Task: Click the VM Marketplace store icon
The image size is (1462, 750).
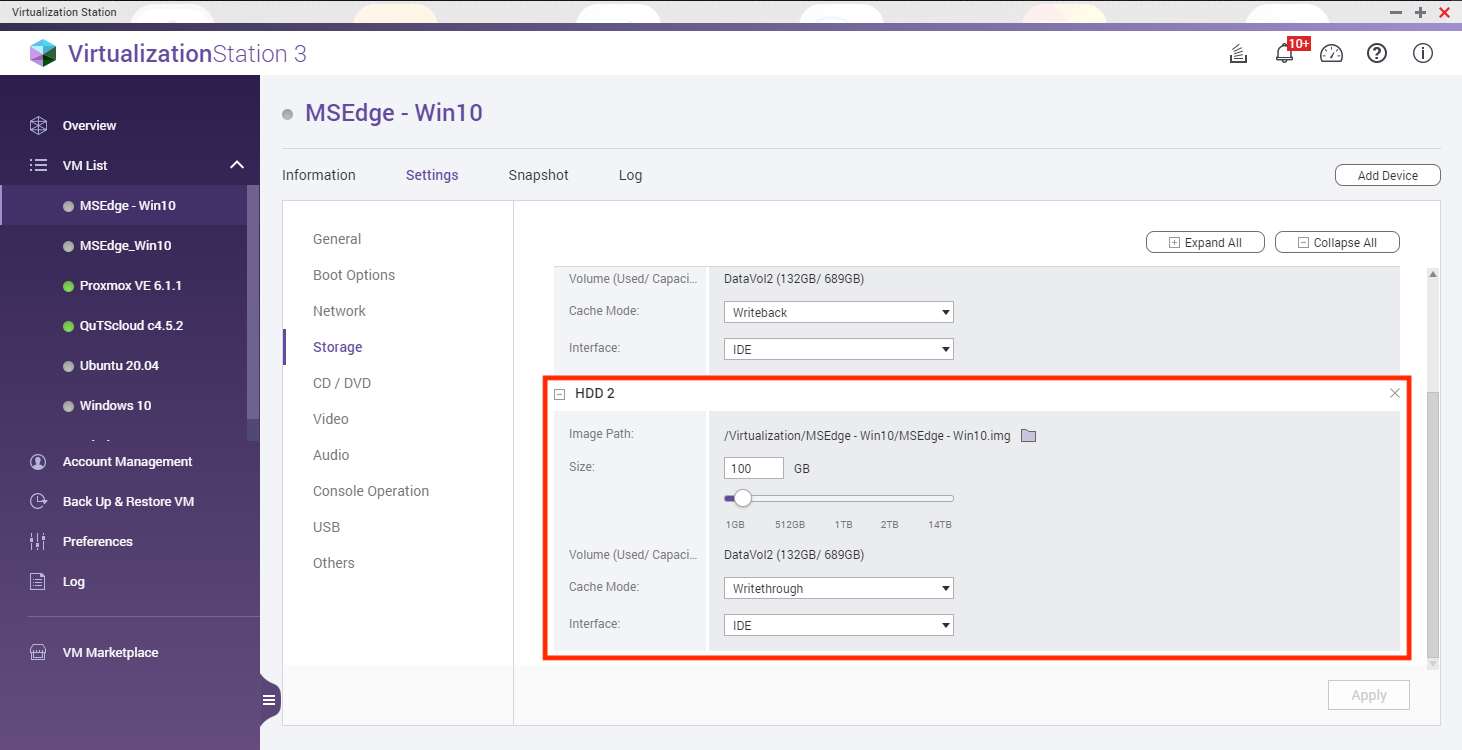Action: coord(38,652)
